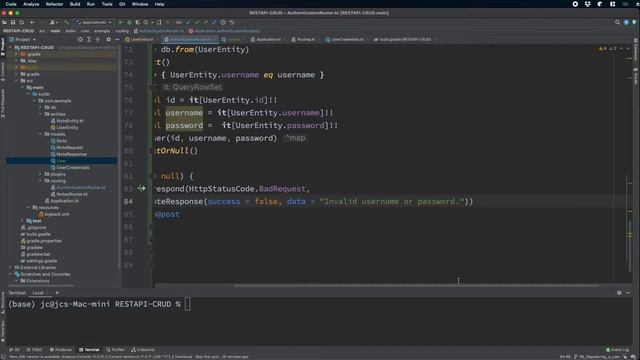Collapse the Scratches and Consoles node
640x360 pixels.
coord(11,274)
